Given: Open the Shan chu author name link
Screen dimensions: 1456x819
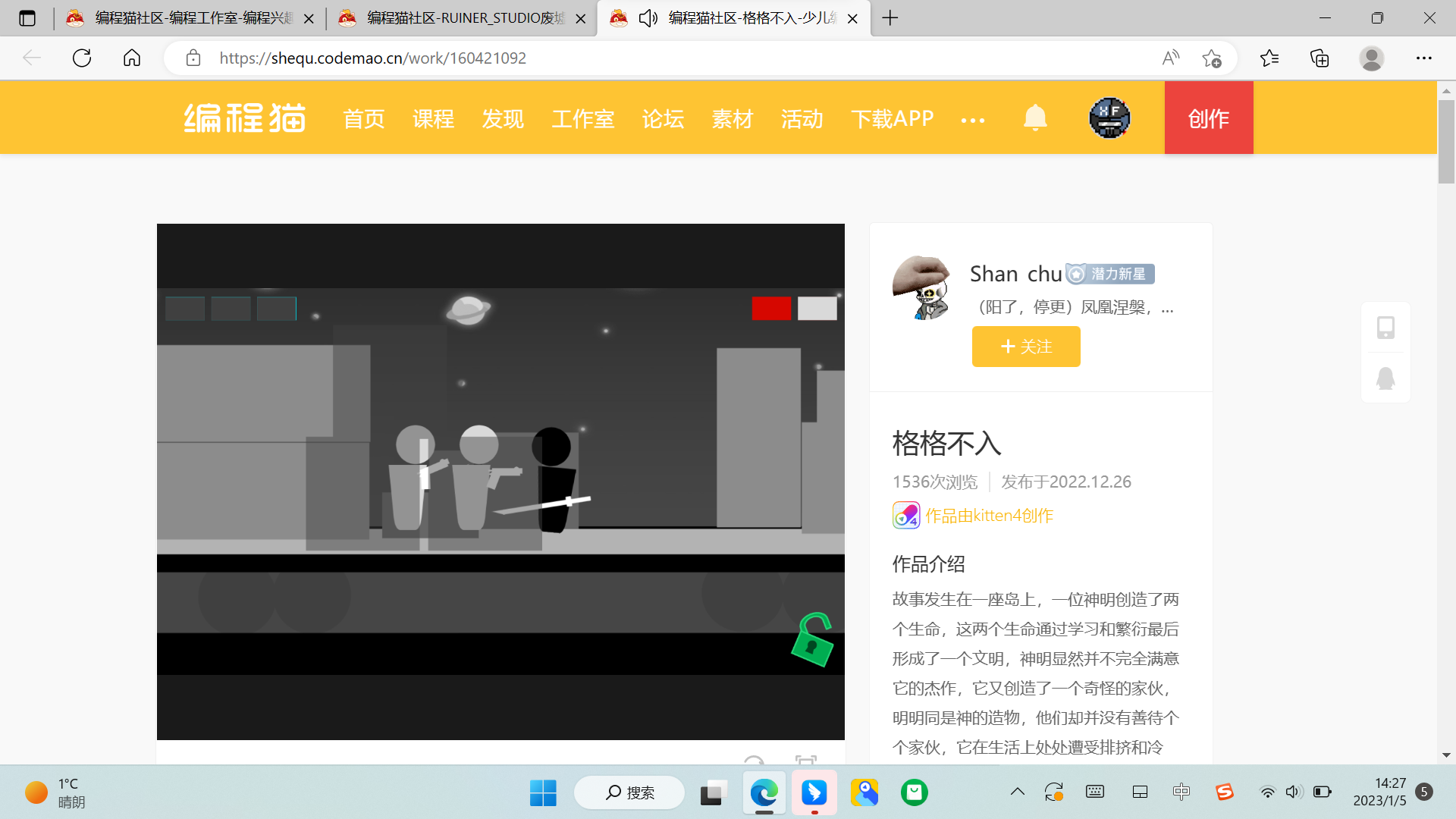Looking at the screenshot, I should [1016, 274].
